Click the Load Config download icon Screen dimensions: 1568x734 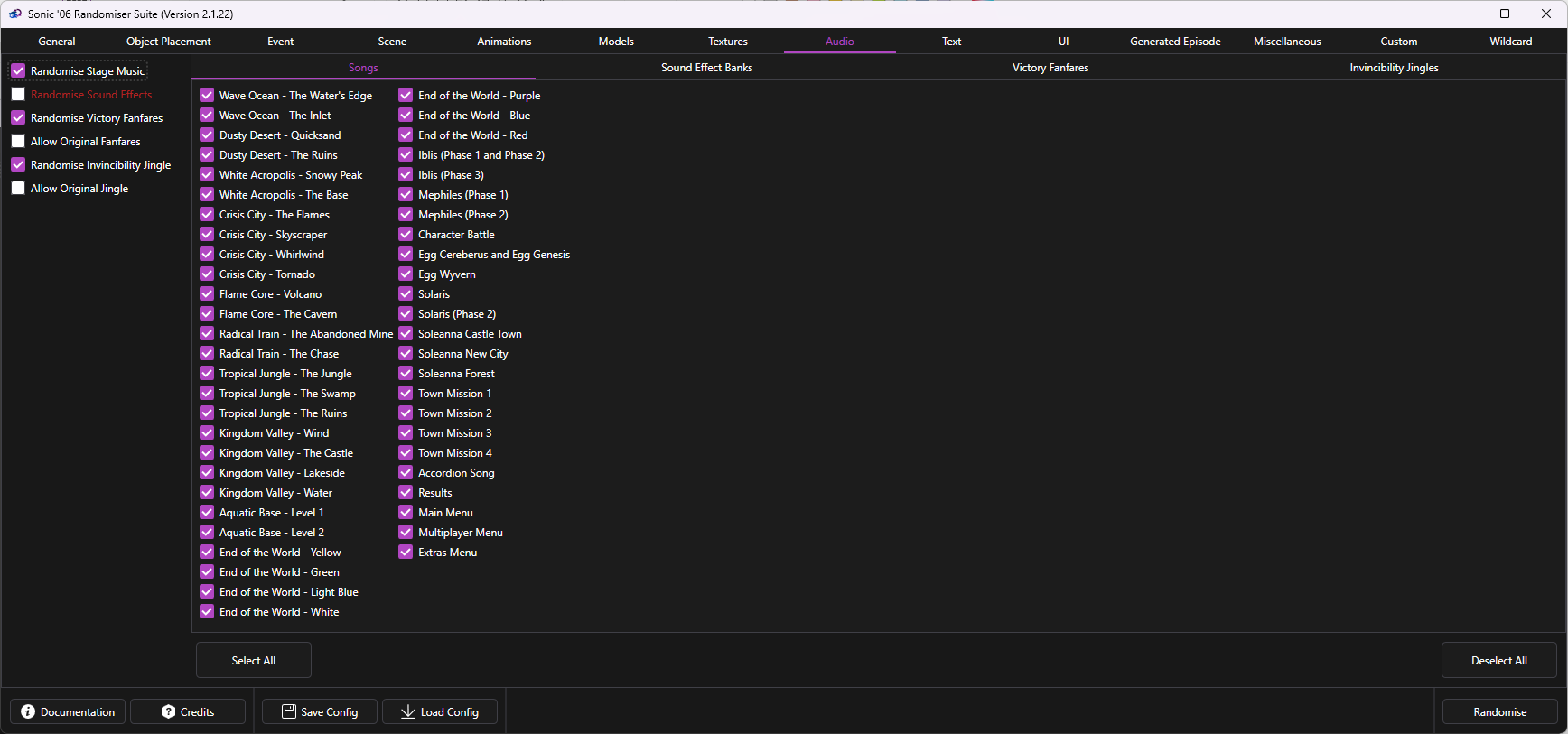(x=408, y=711)
